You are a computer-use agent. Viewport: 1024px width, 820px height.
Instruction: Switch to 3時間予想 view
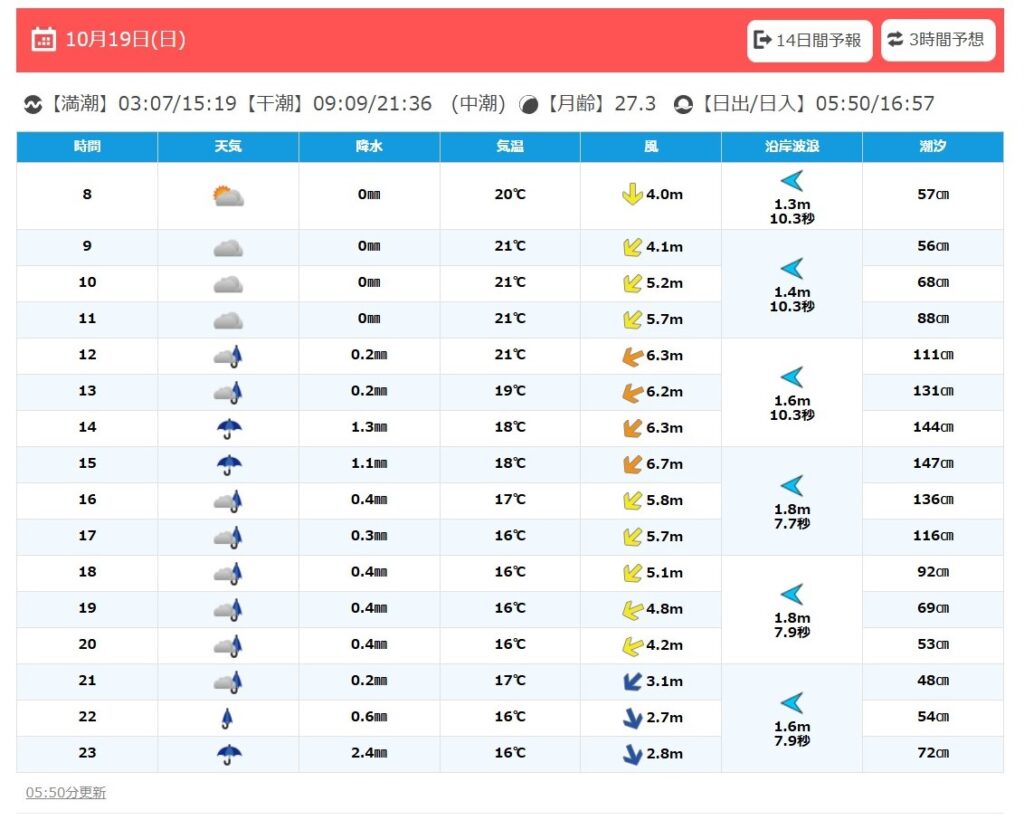tap(937, 40)
